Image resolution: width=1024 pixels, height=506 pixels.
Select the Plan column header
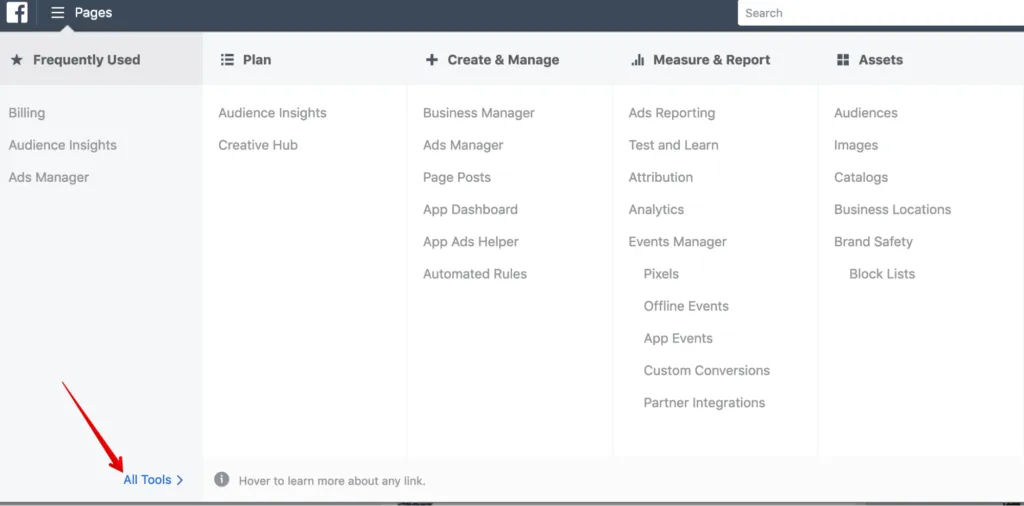coord(257,60)
